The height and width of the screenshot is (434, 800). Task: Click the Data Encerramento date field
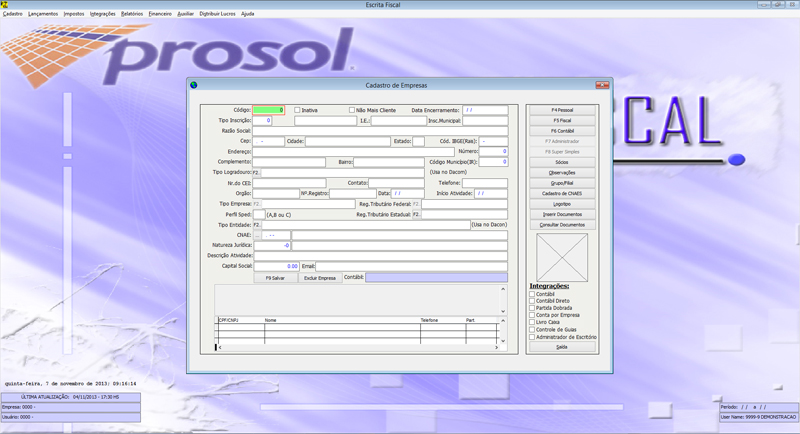485,110
